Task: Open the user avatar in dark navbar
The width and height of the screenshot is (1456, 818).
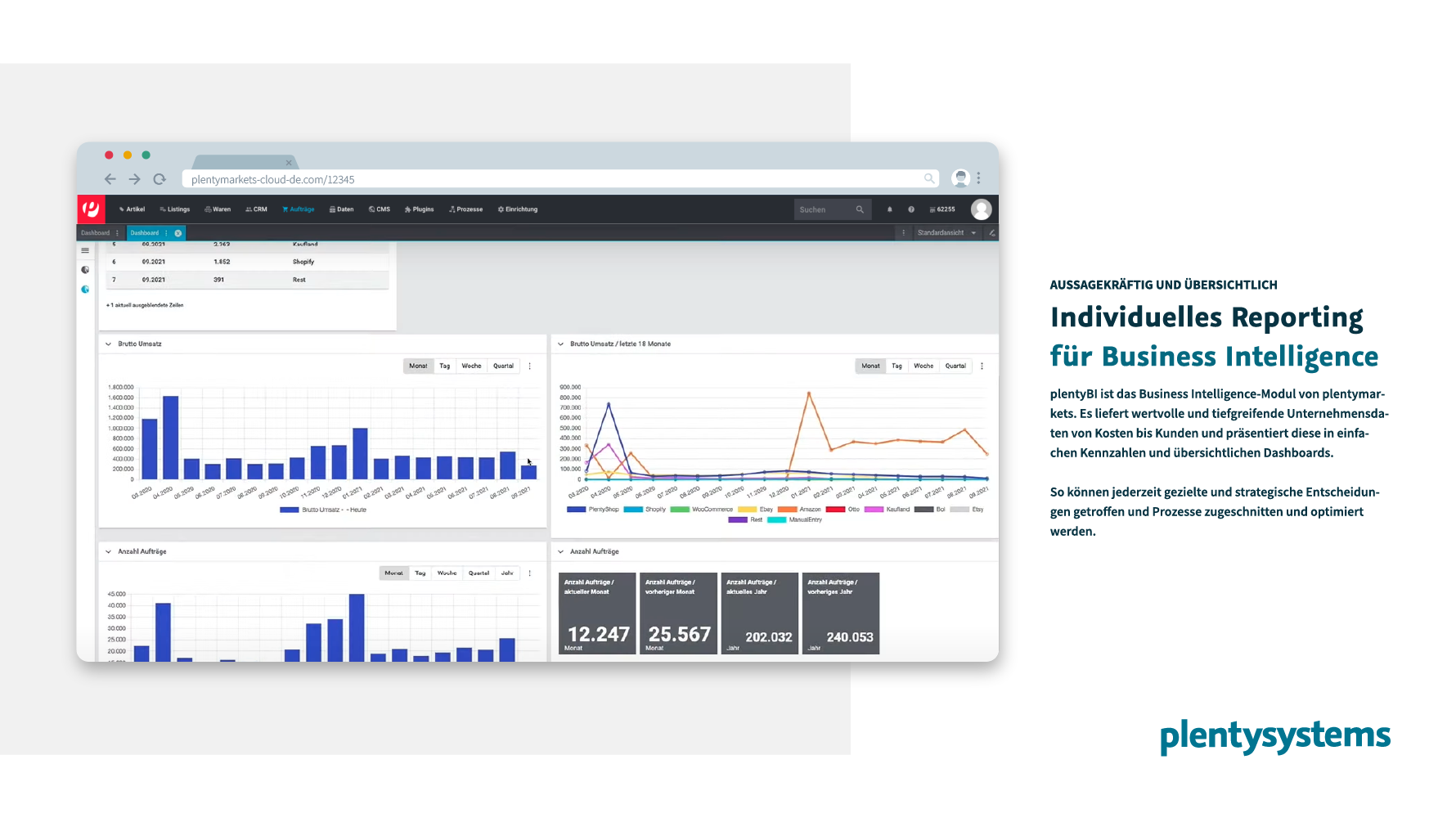Action: point(981,209)
